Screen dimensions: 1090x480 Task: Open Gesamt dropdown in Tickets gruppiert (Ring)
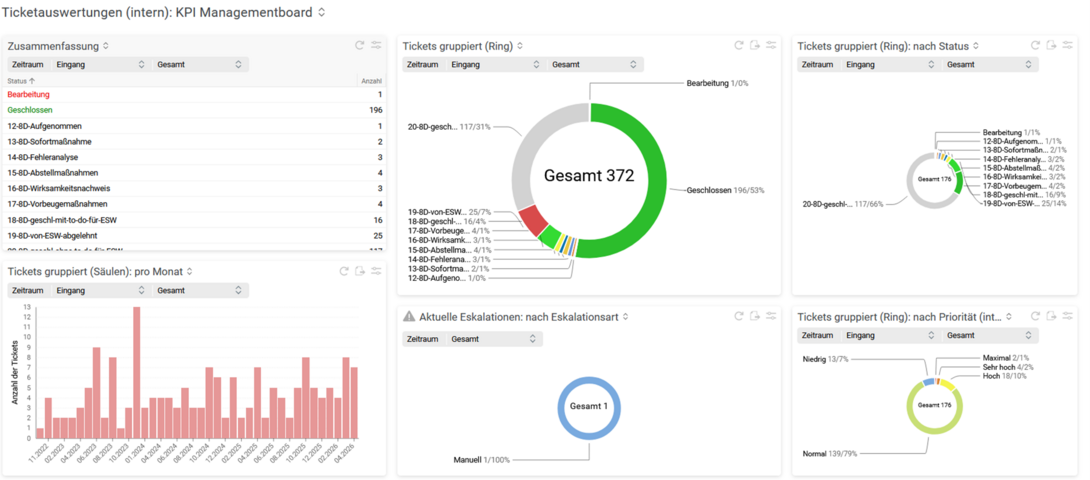595,64
